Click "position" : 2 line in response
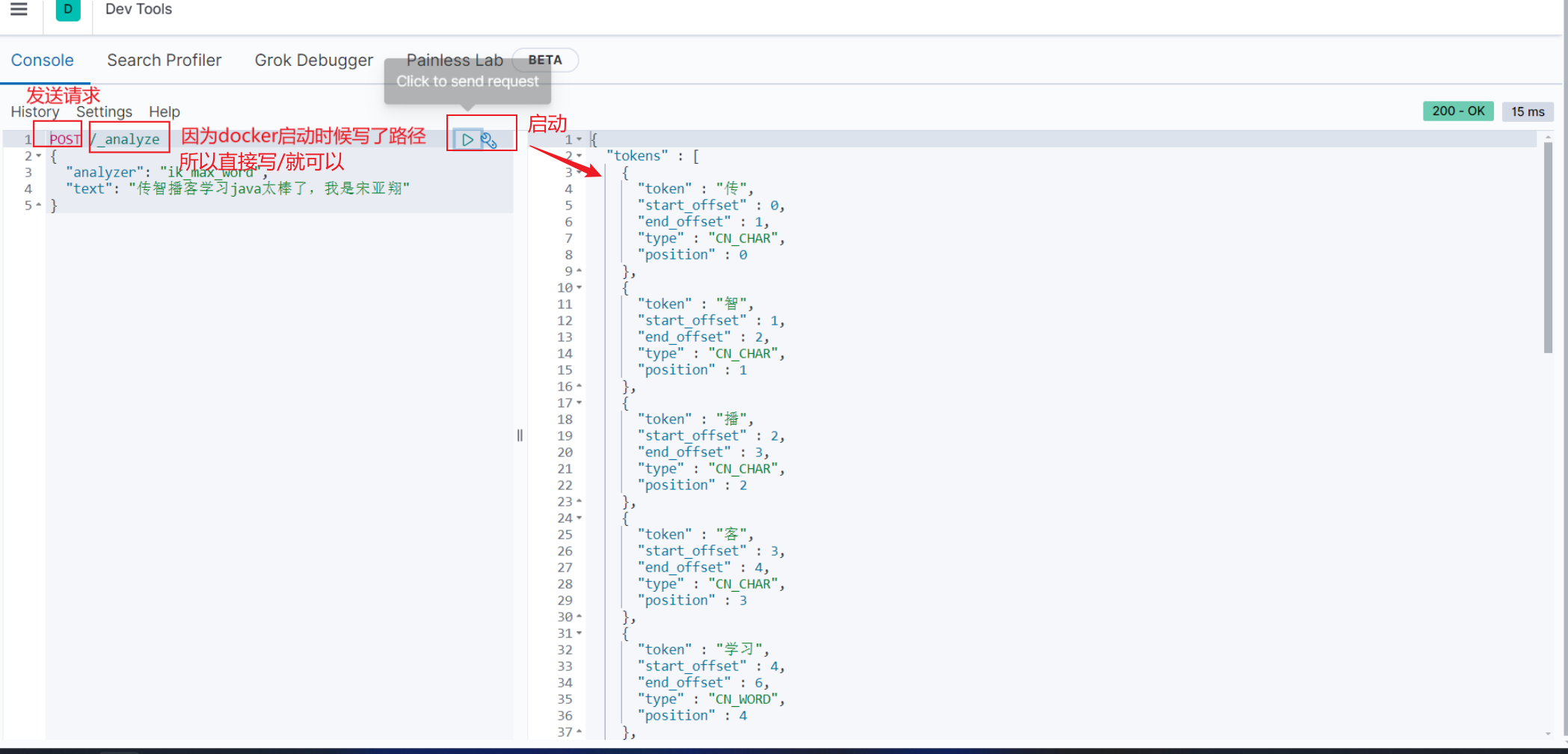This screenshot has width=1568, height=754. point(692,485)
